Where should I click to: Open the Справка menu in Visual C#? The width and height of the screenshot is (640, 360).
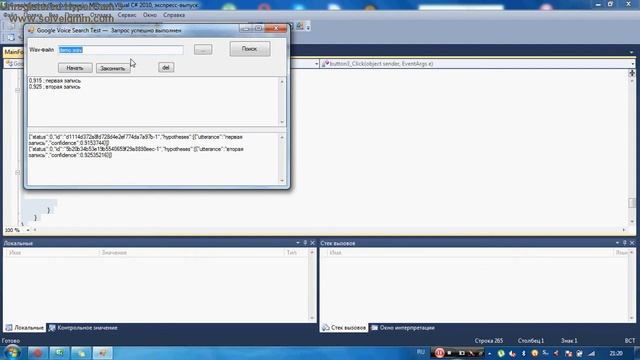[174, 15]
